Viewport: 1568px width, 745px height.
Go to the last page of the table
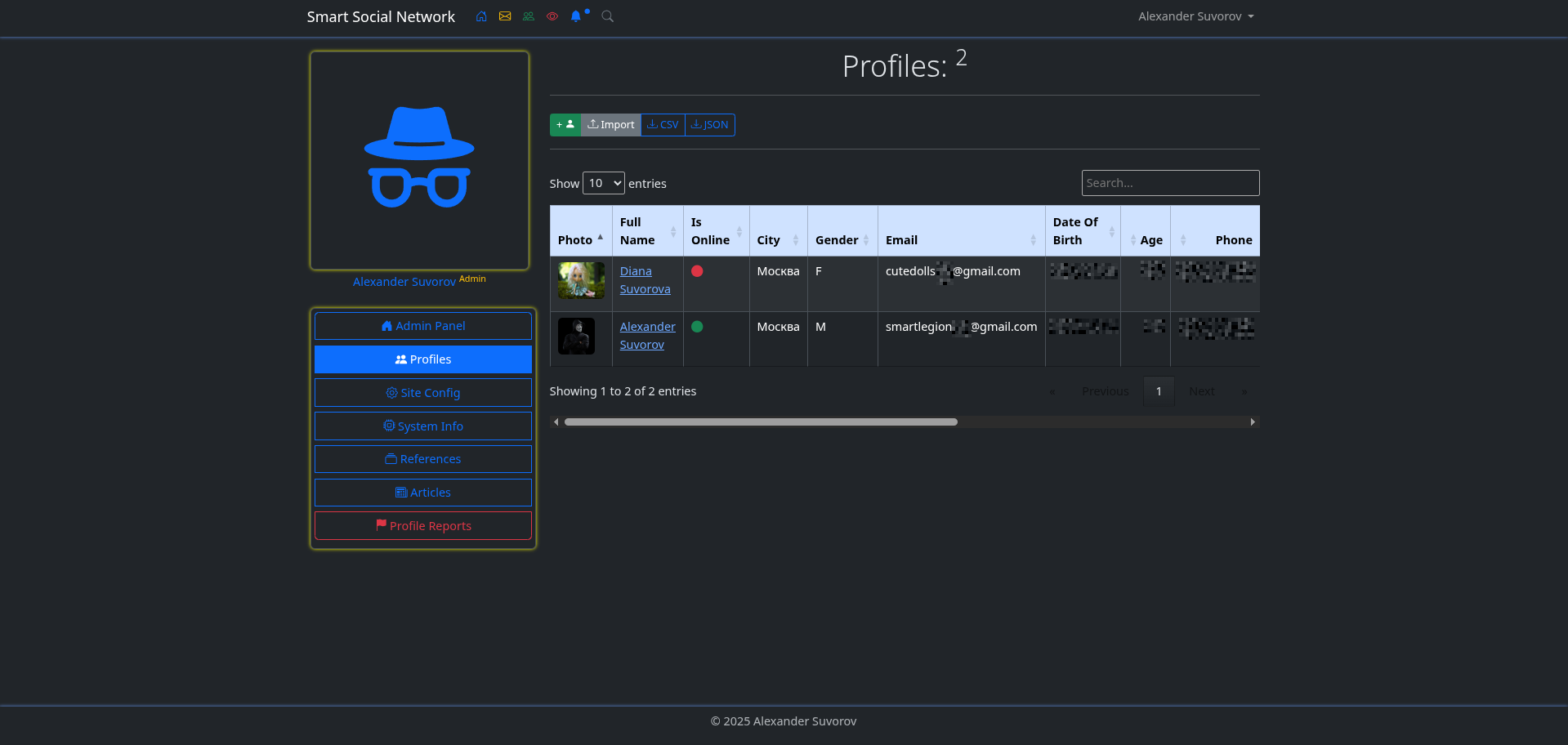tap(1244, 391)
